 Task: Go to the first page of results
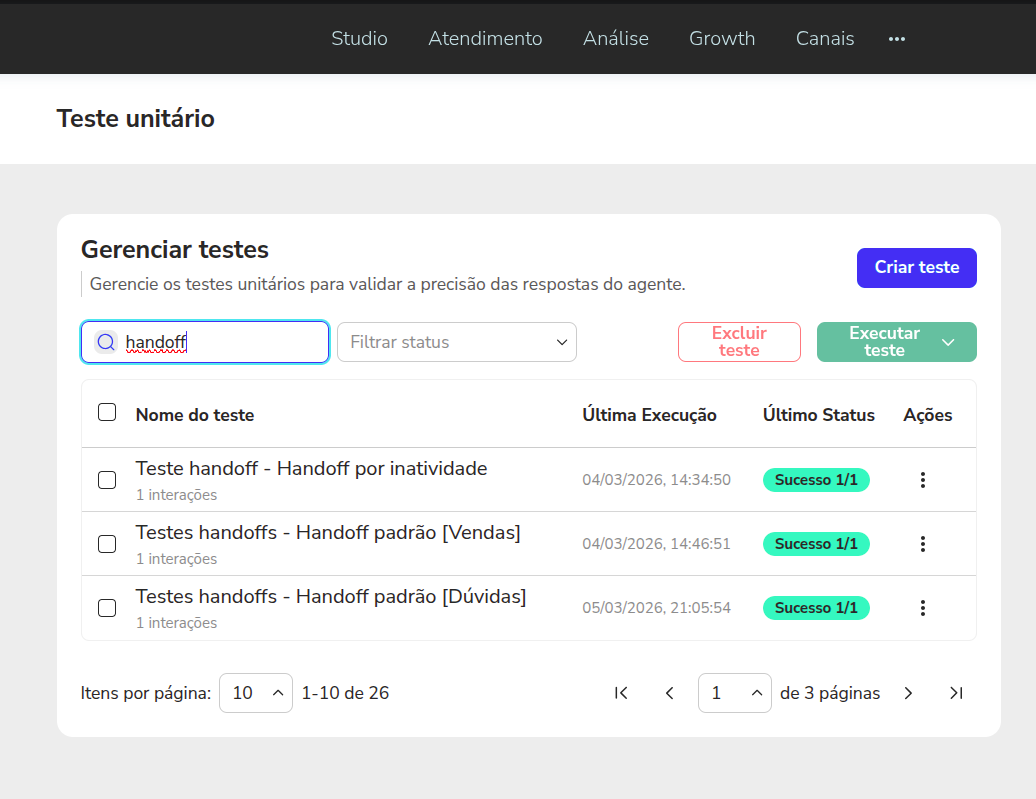(x=621, y=693)
